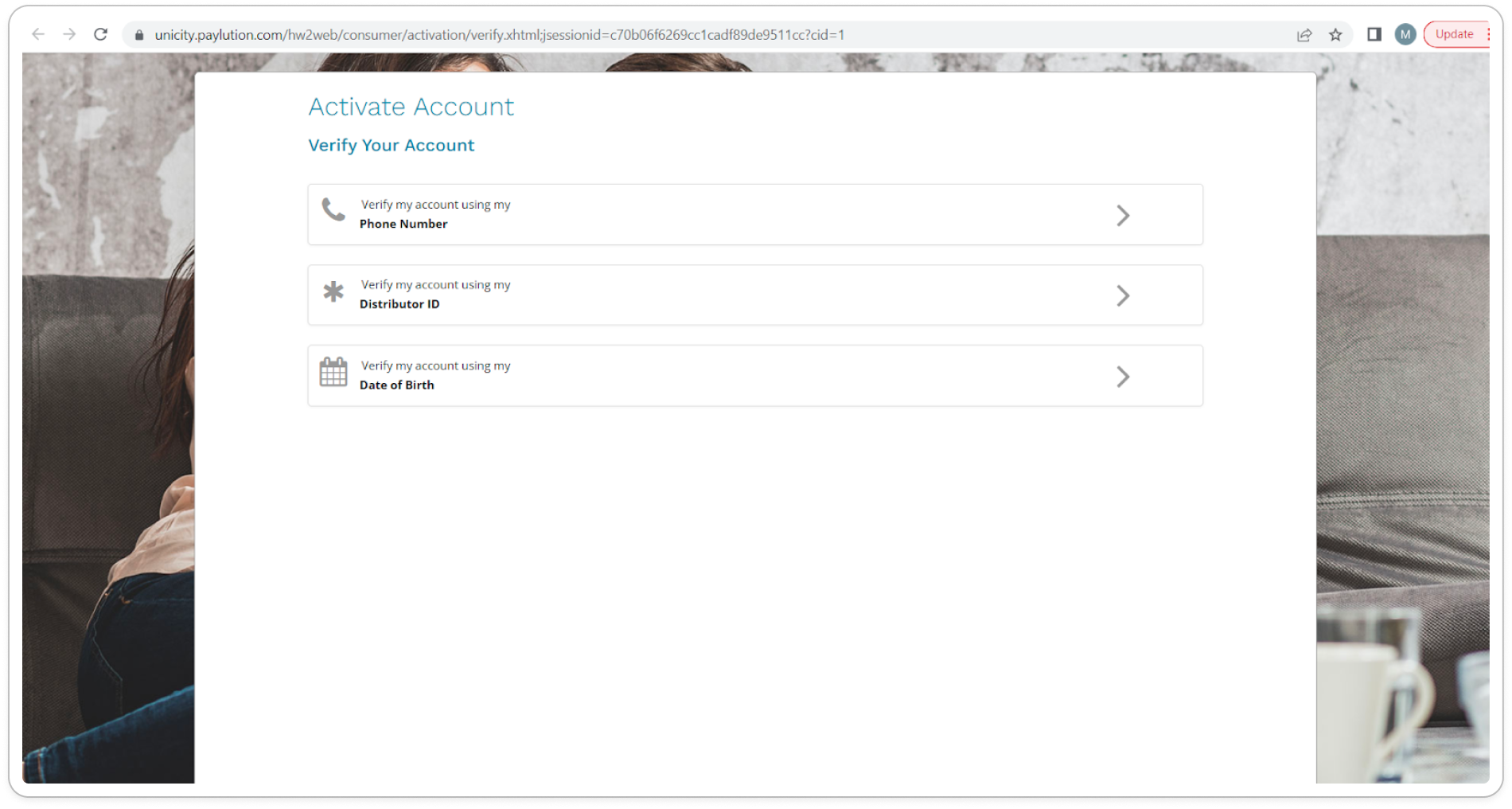The height and width of the screenshot is (809, 1512).
Task: Click the Activate Account heading
Action: tap(411, 107)
